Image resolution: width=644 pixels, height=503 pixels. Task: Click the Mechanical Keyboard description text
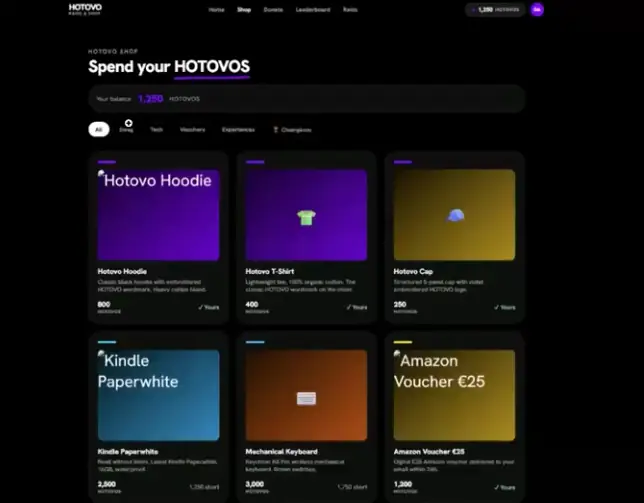tap(295, 466)
